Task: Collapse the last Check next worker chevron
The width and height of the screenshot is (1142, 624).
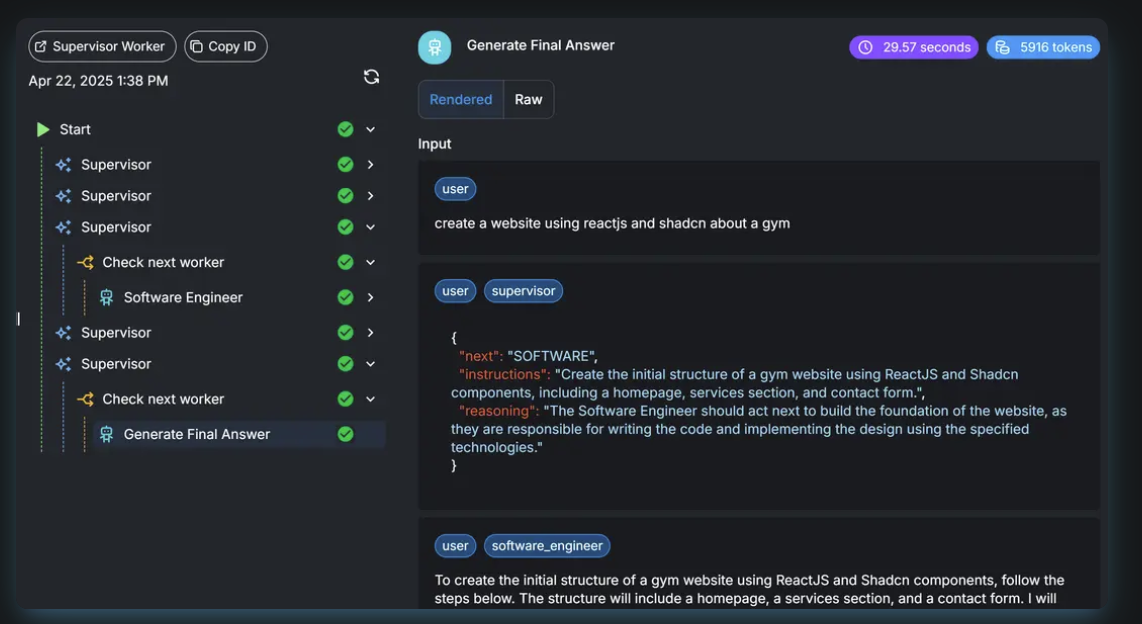Action: click(371, 399)
